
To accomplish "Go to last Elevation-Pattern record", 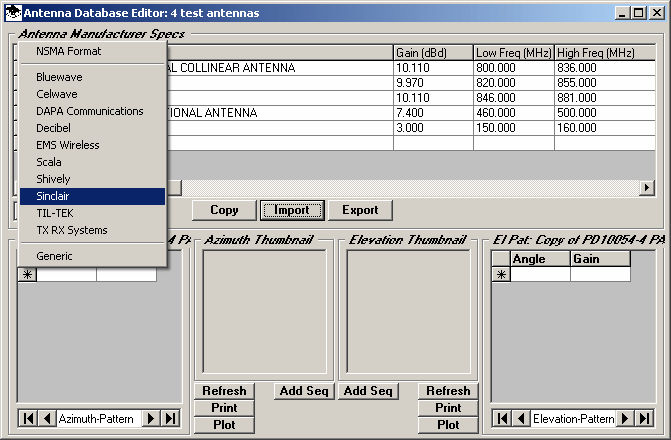I will (x=644, y=418).
